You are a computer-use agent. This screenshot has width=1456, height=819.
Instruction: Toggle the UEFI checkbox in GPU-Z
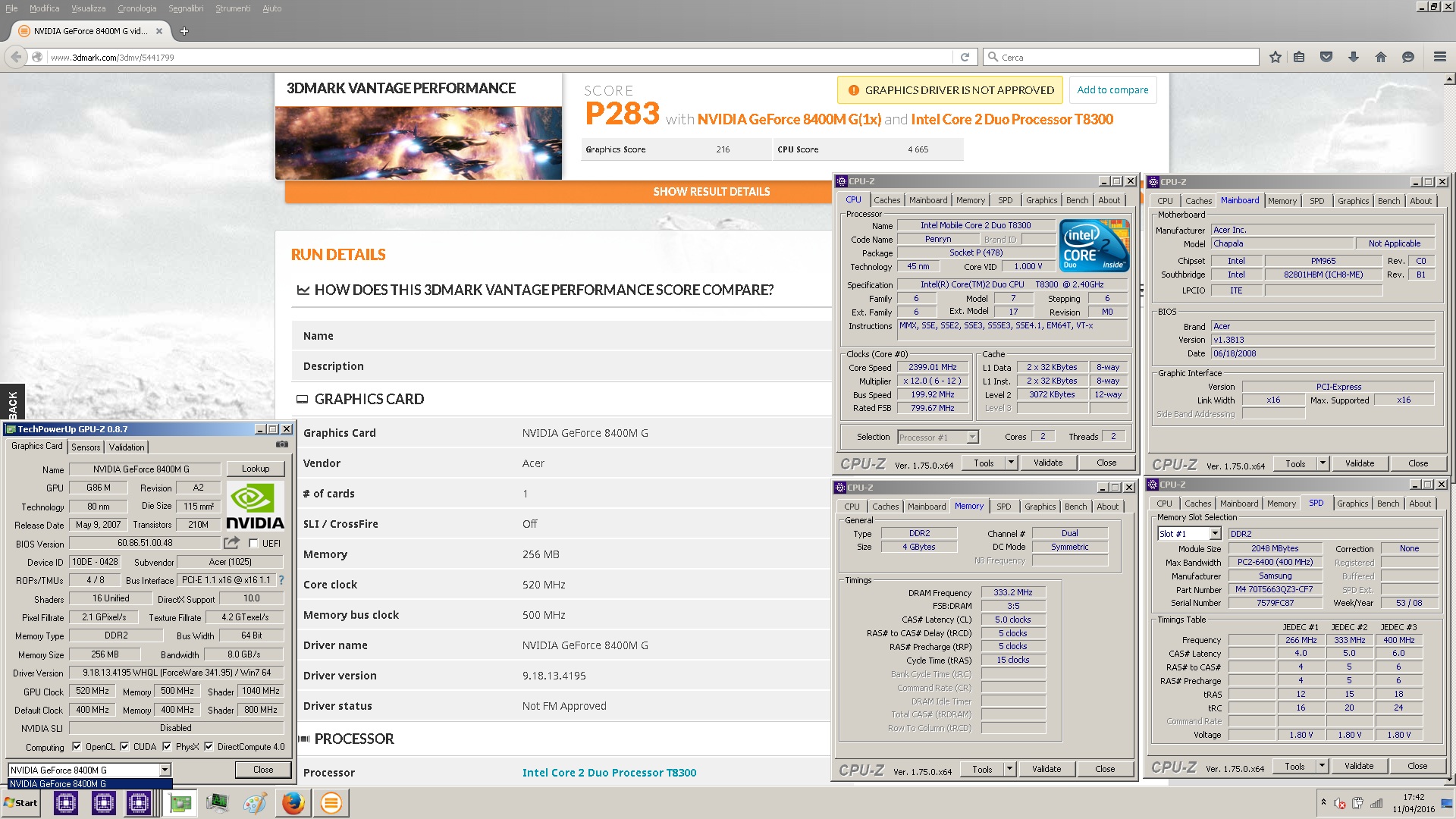point(253,544)
